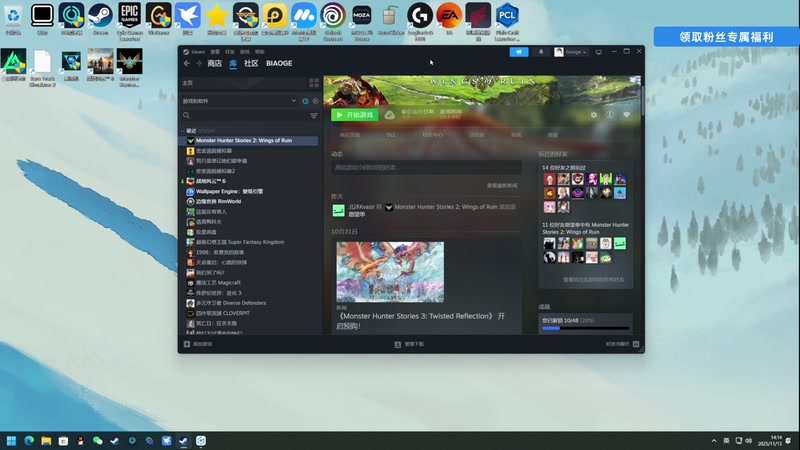Add game to favorites heart icon
This screenshot has height=450, width=800.
click(627, 115)
